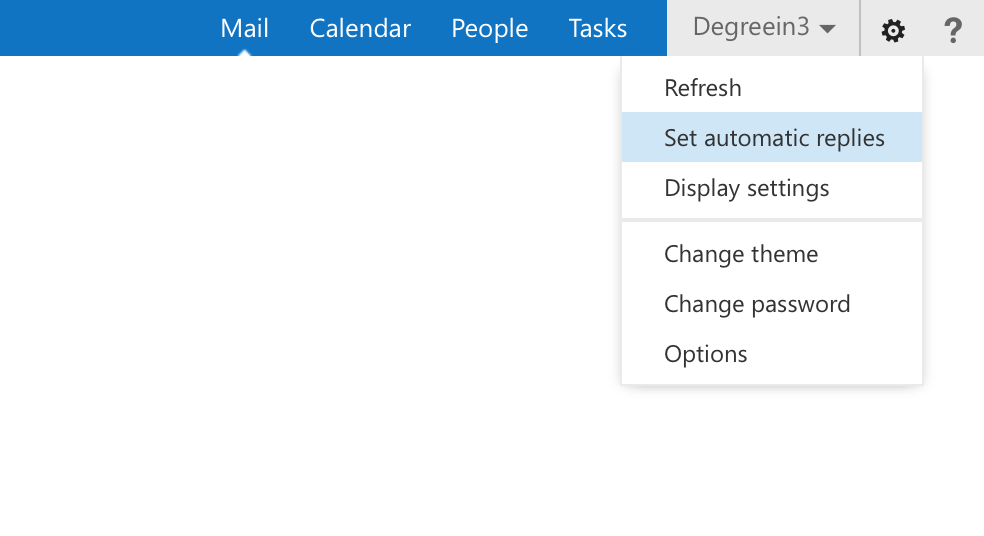Open Display settings from the menu
This screenshot has width=984, height=536.
click(x=772, y=188)
